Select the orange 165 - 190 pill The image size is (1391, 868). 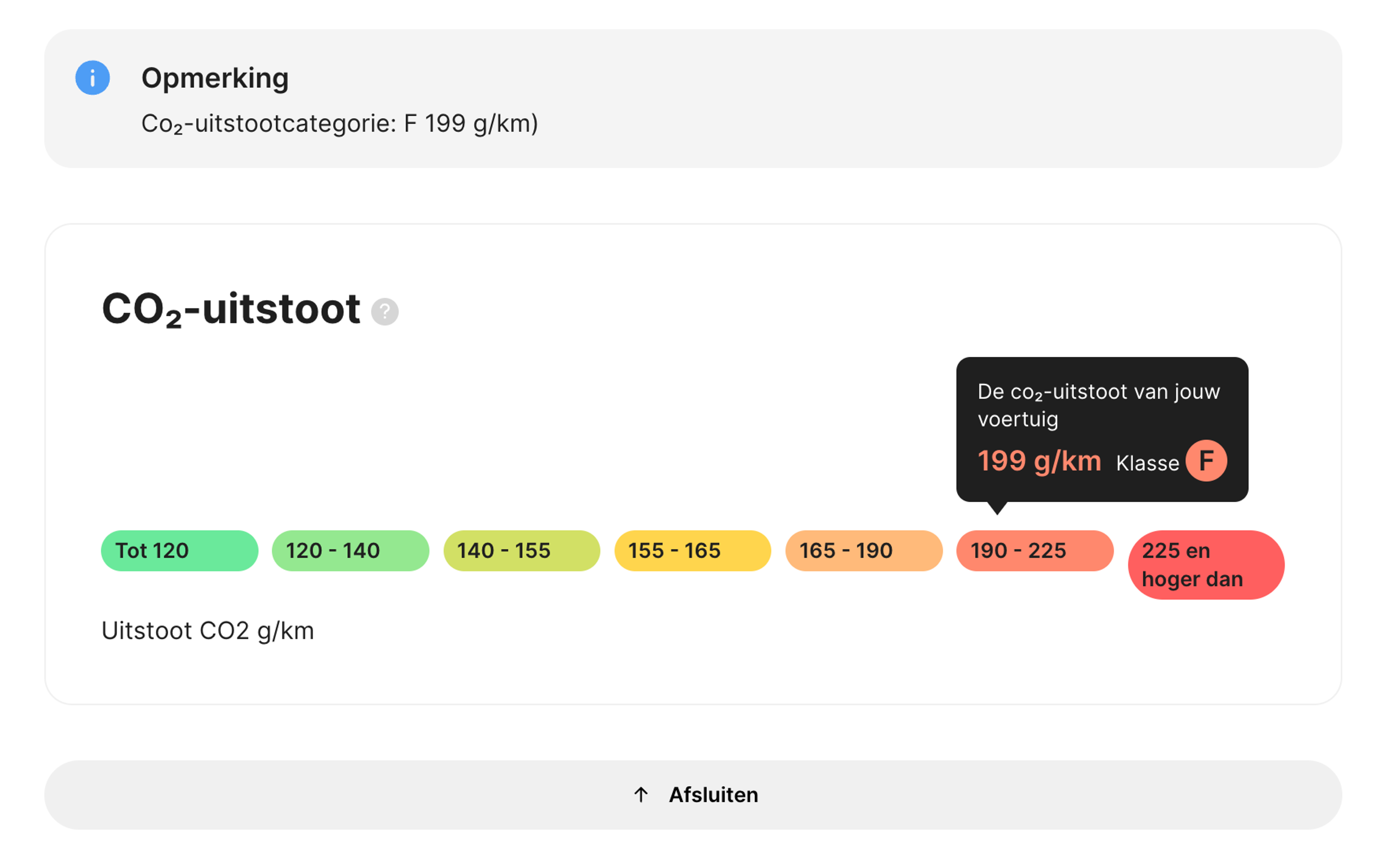coord(864,551)
